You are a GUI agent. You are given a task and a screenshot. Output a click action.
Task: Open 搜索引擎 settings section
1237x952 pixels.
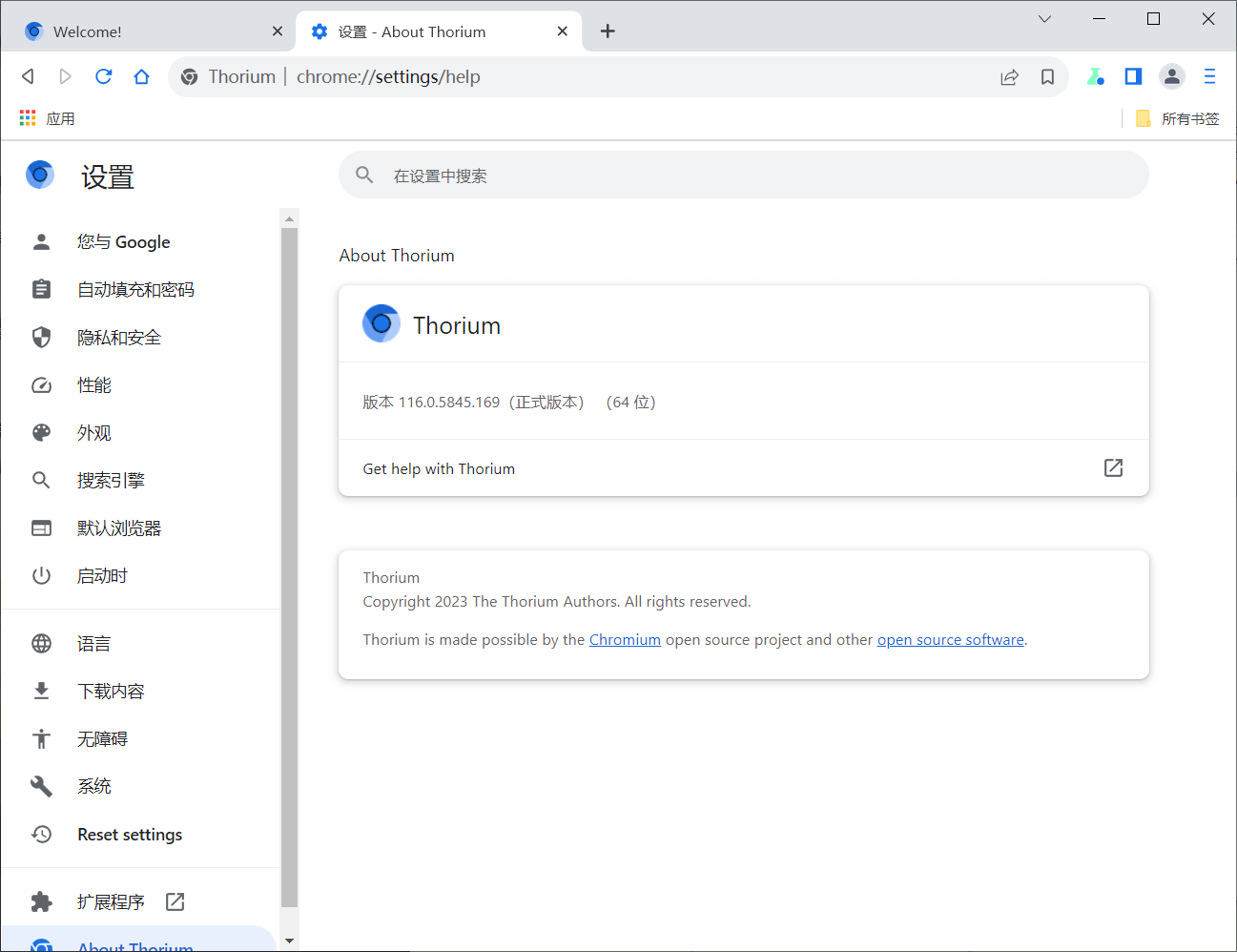pyautogui.click(x=139, y=481)
